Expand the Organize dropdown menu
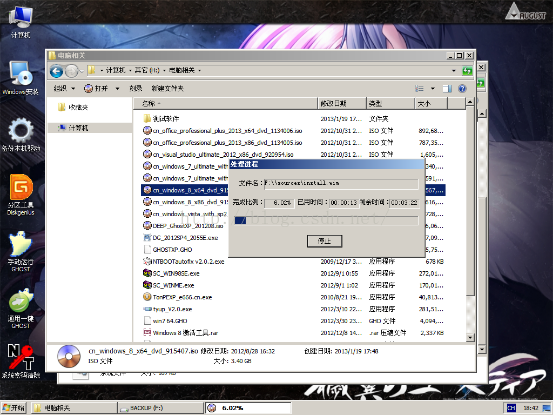The width and height of the screenshot is (553, 415). pyautogui.click(x=64, y=88)
